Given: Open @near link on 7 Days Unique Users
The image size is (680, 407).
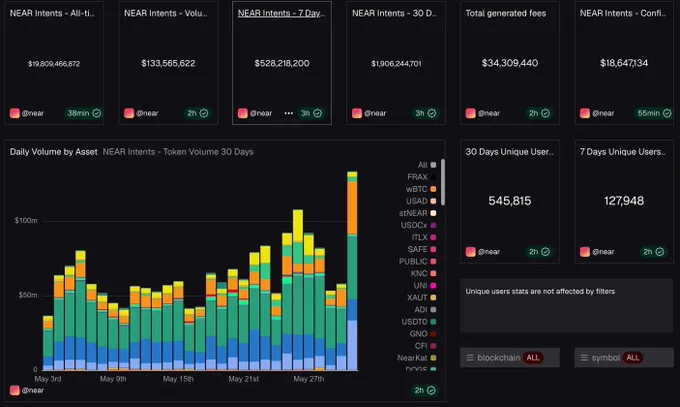Looking at the screenshot, I should point(603,252).
